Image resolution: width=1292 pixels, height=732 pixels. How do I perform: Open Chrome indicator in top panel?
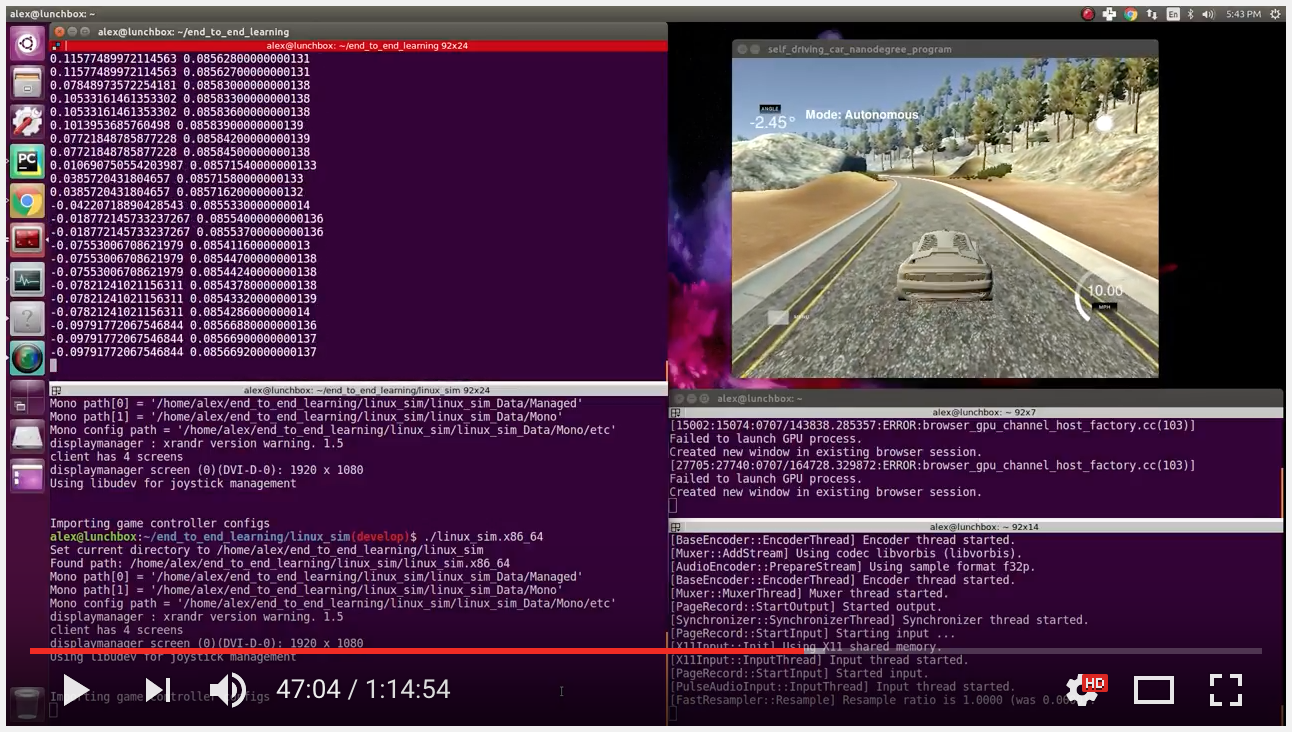point(1130,14)
